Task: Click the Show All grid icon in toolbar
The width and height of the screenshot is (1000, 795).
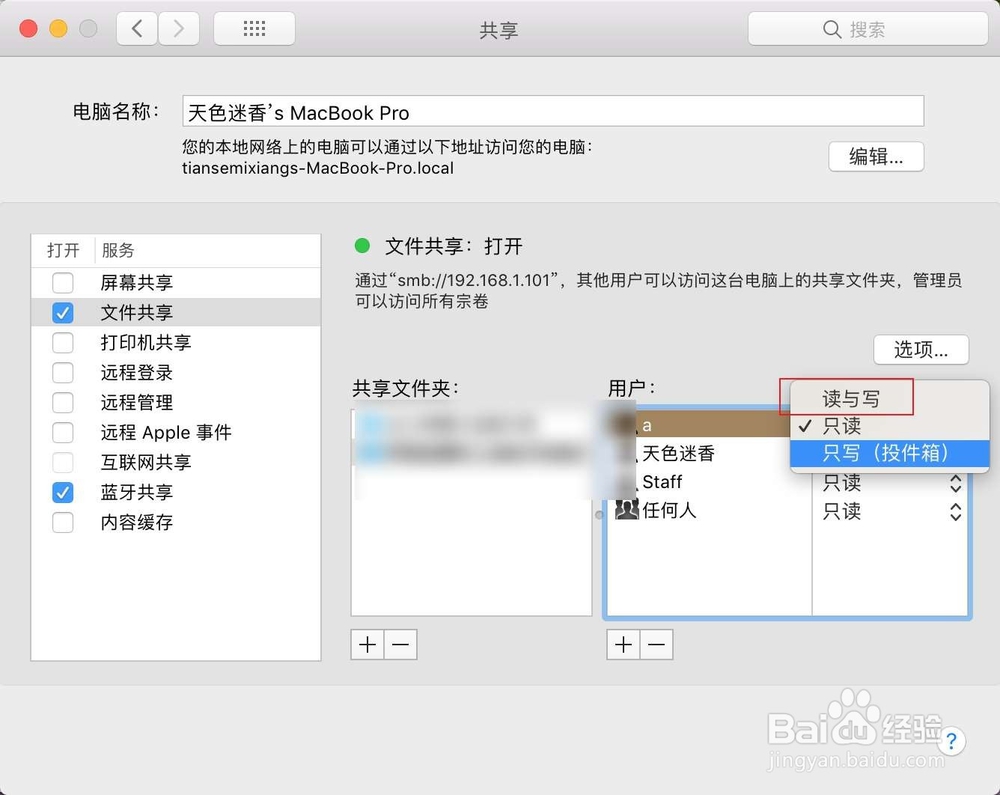Action: click(253, 28)
